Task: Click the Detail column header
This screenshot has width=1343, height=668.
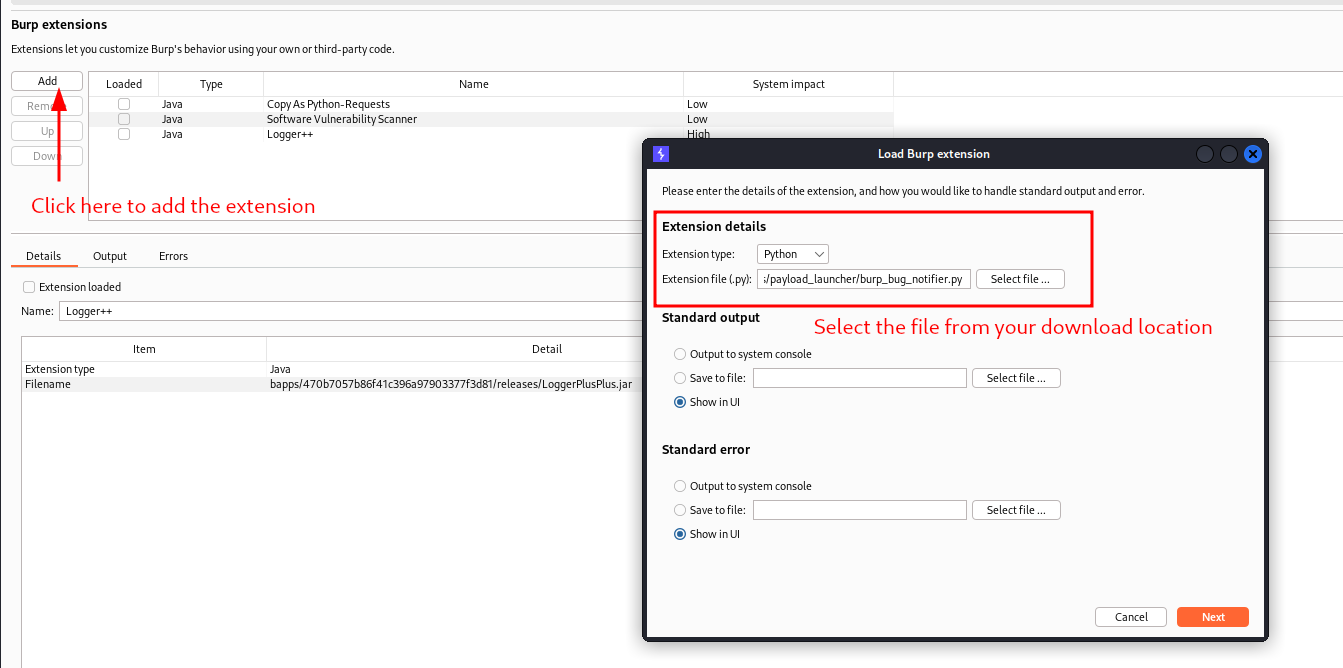Action: point(546,349)
